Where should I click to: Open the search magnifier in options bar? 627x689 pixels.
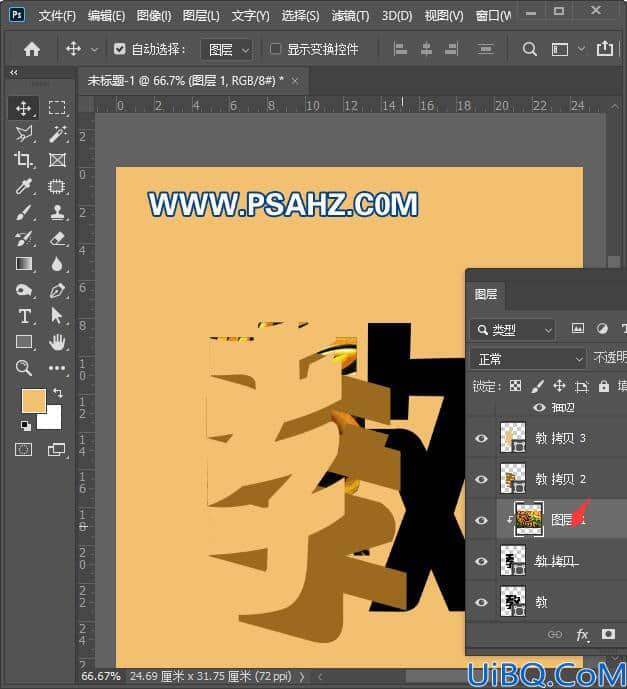point(529,49)
